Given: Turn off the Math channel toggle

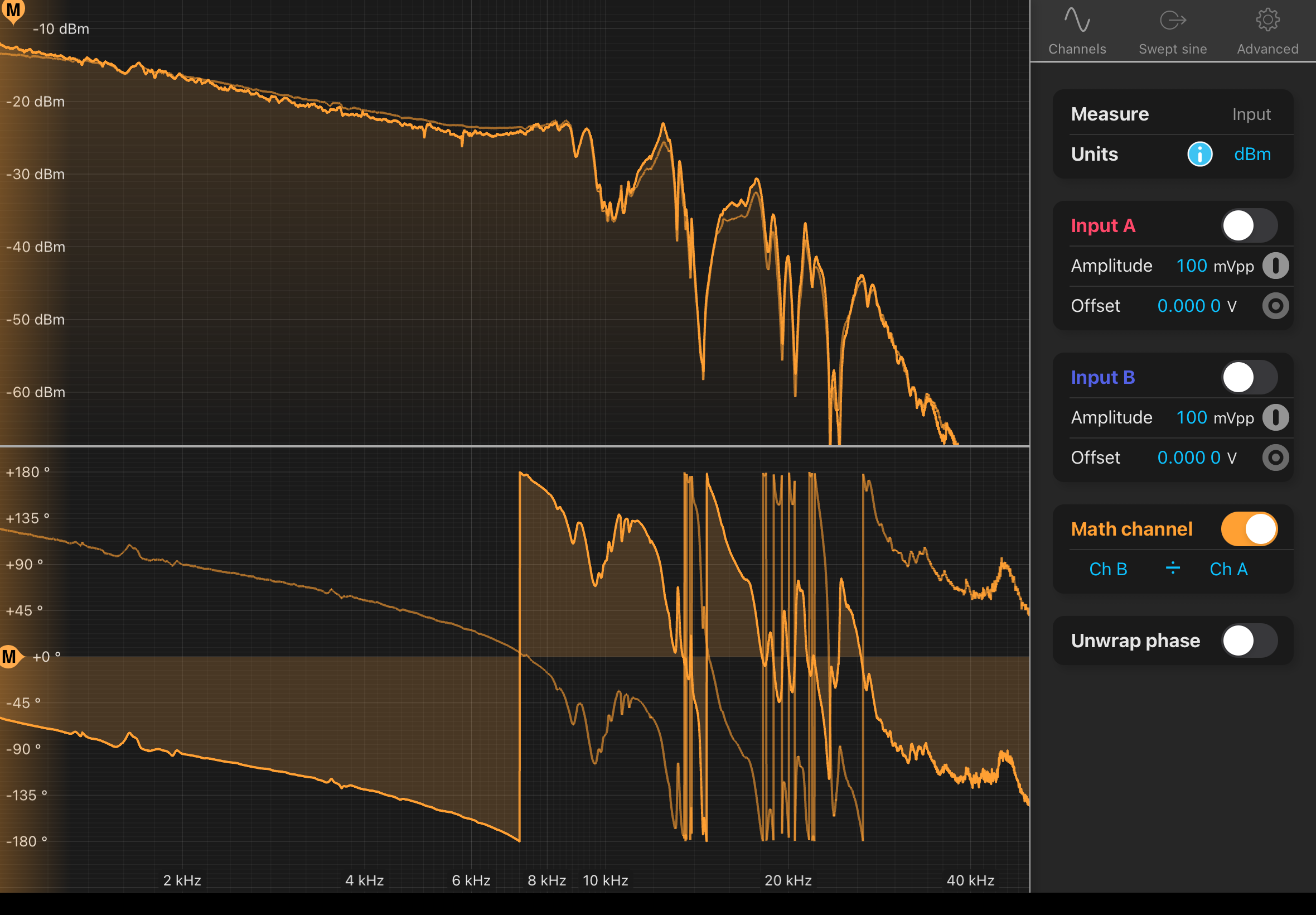Looking at the screenshot, I should (1249, 528).
